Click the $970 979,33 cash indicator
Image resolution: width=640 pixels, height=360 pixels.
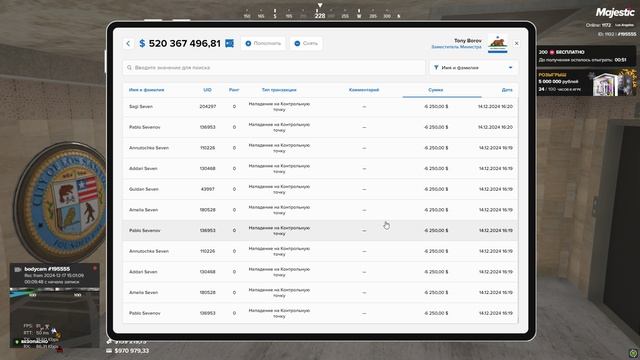[128, 351]
